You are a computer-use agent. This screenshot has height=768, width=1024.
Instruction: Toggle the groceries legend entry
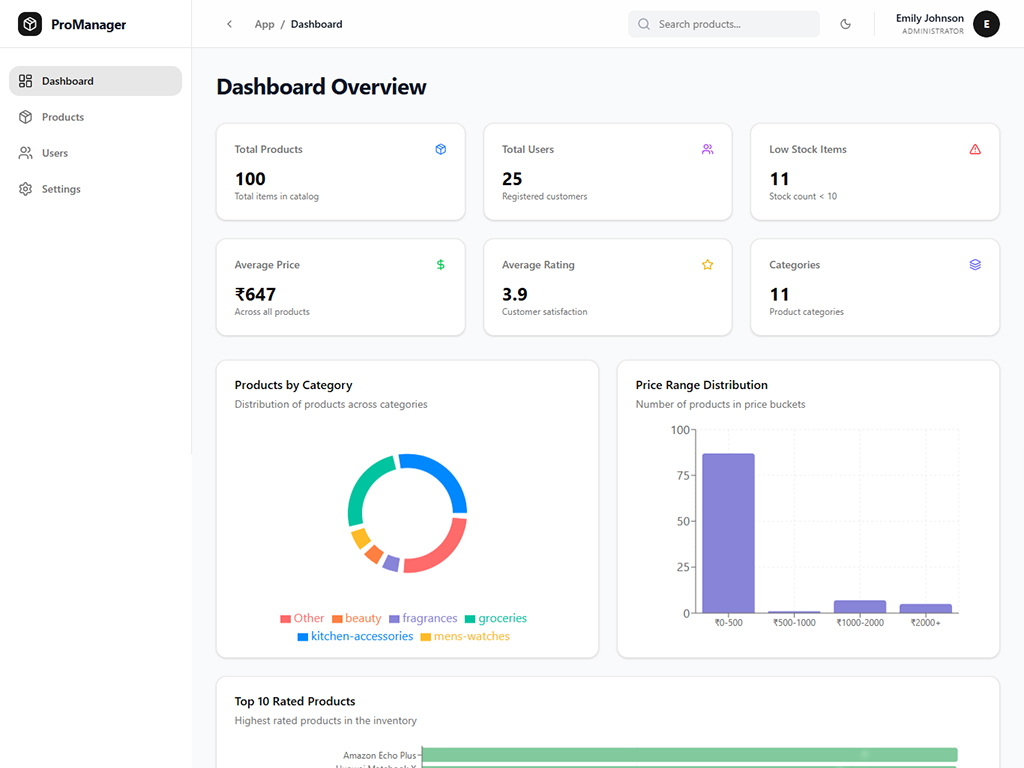pyautogui.click(x=495, y=618)
